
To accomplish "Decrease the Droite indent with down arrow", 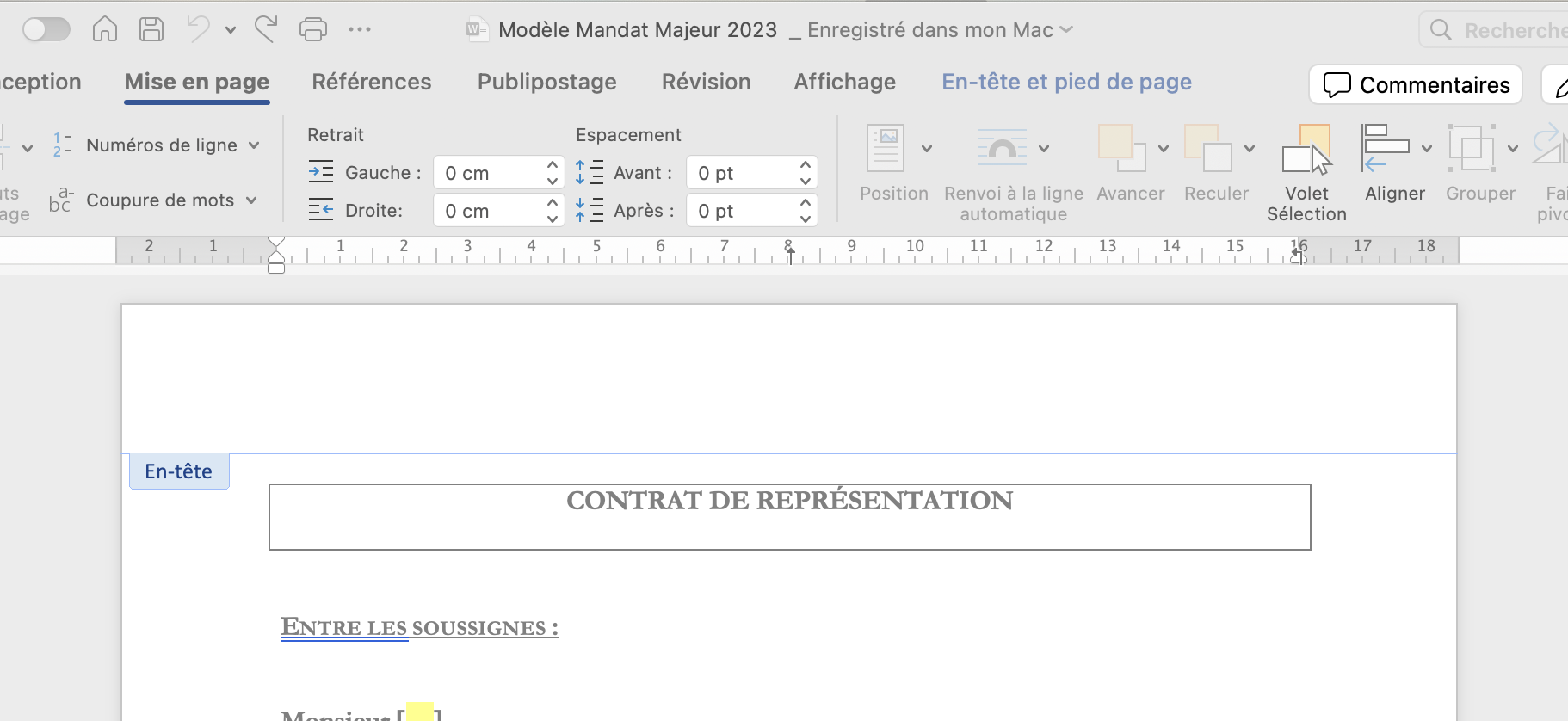I will pos(553,219).
